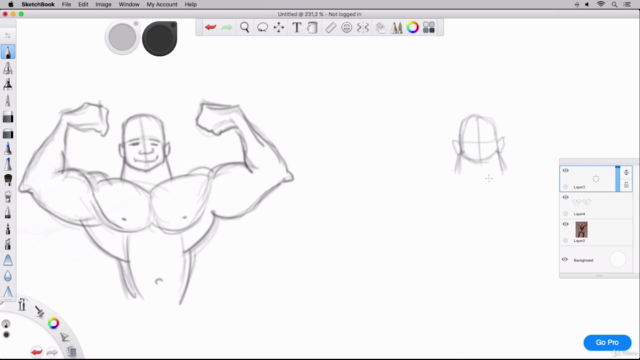
Task: Select the marker brush third in palette
Action: point(8,84)
